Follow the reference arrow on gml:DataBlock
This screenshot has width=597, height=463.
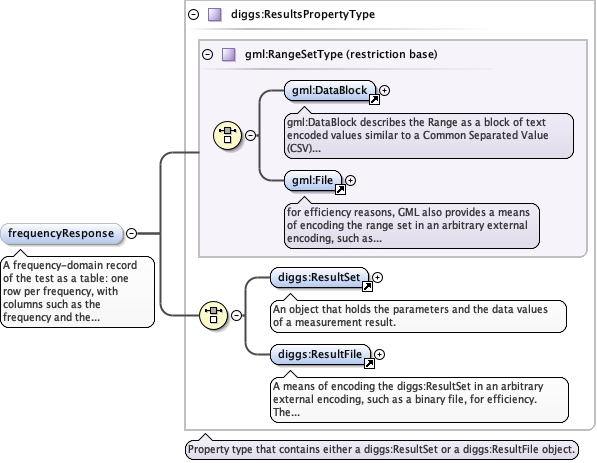point(374,100)
